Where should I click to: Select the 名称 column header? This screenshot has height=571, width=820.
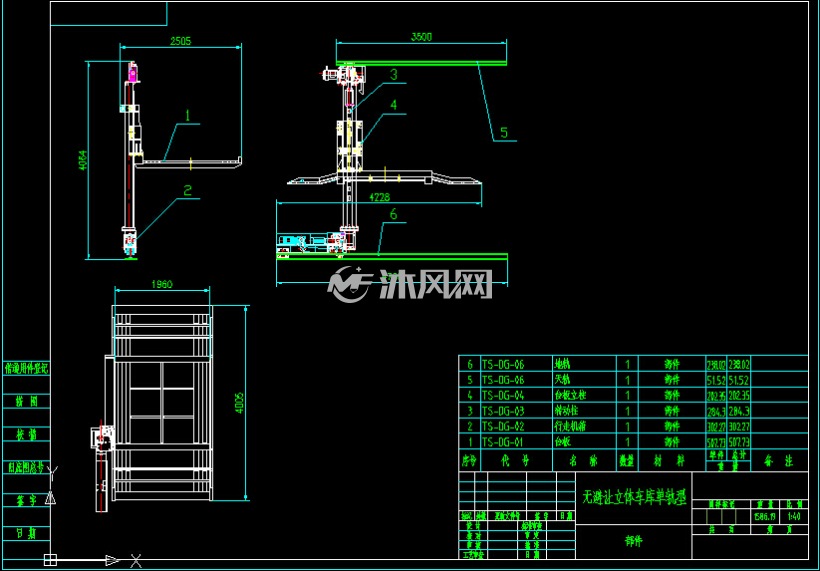coord(584,461)
